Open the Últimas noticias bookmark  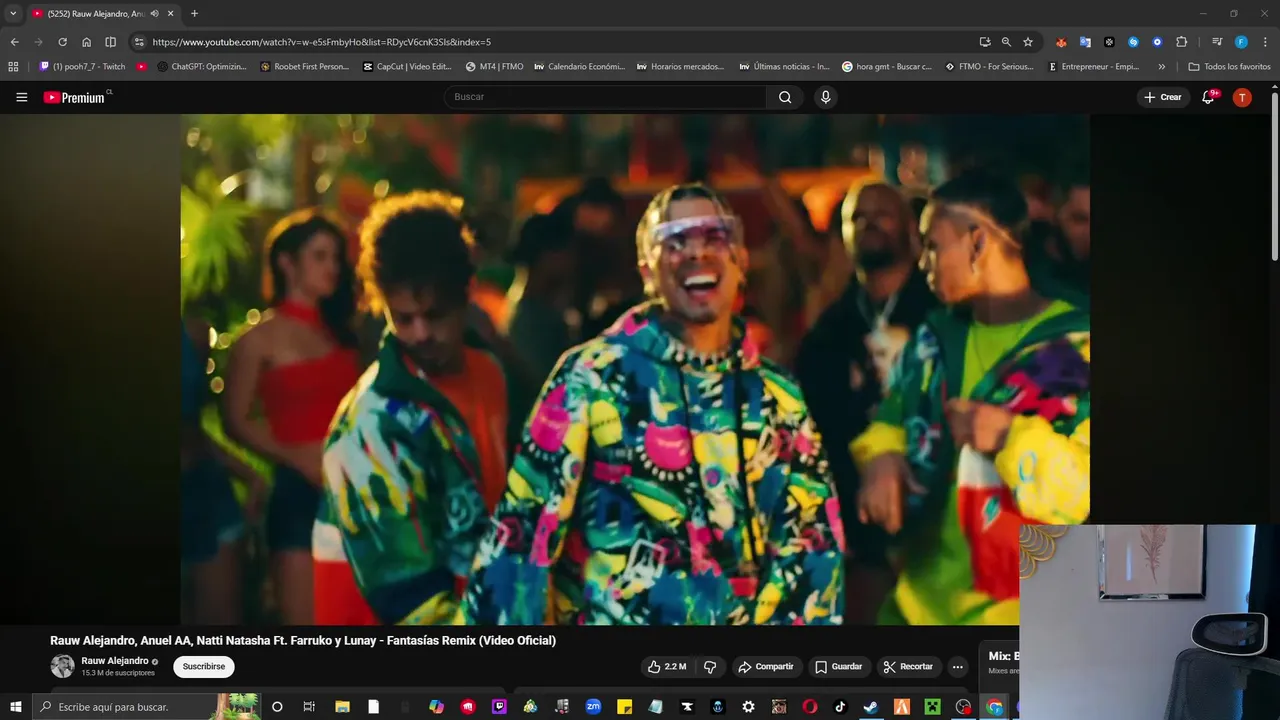[784, 67]
